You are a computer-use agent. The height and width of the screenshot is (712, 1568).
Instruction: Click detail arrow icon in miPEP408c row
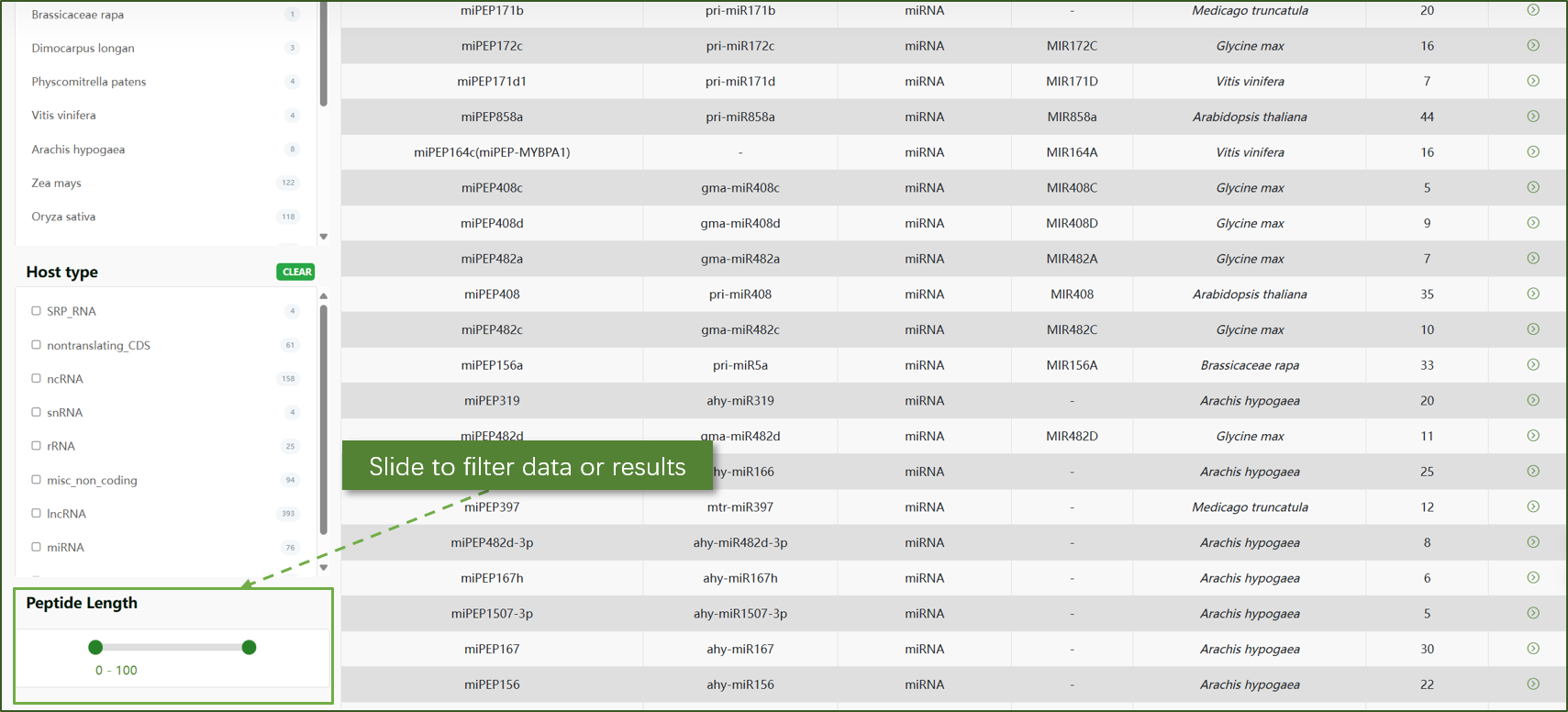point(1532,187)
